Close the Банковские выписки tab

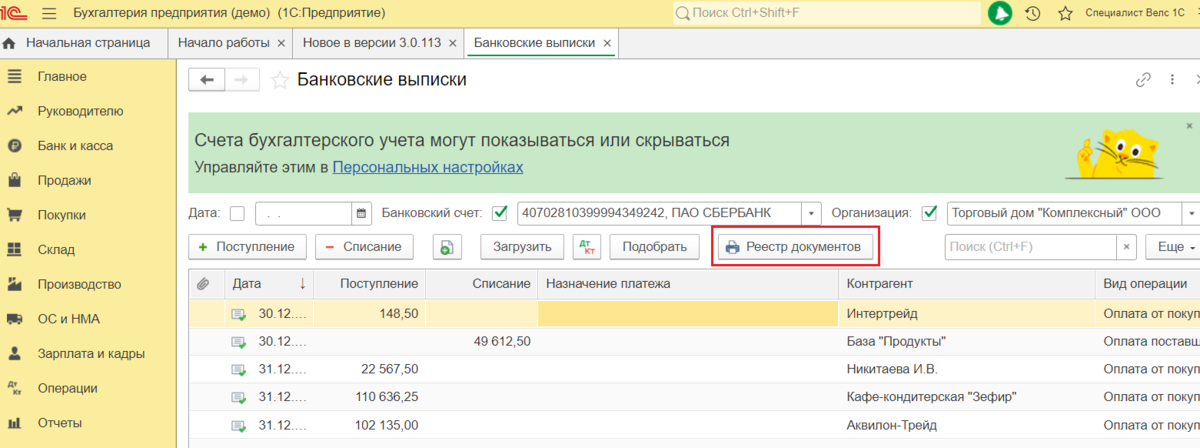(606, 43)
